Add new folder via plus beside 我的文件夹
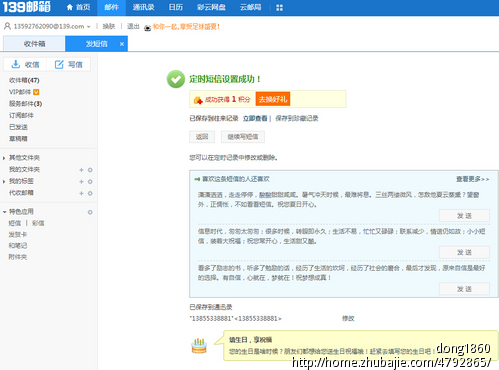499x370 pixels. click(81, 170)
